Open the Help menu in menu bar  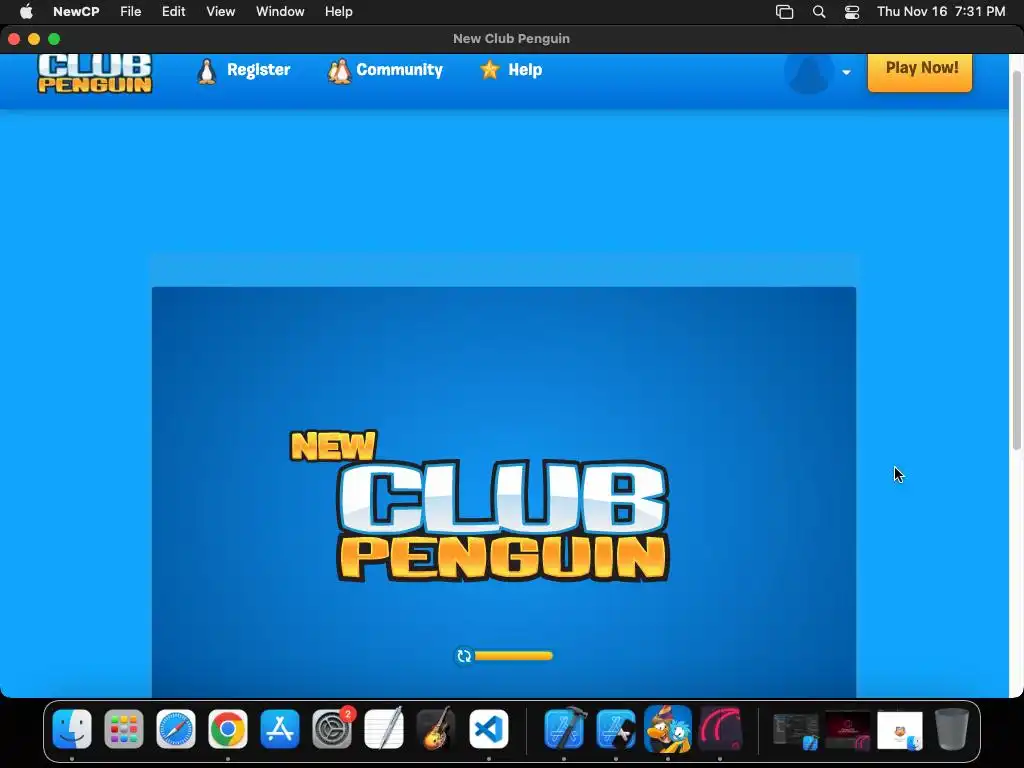pos(339,12)
